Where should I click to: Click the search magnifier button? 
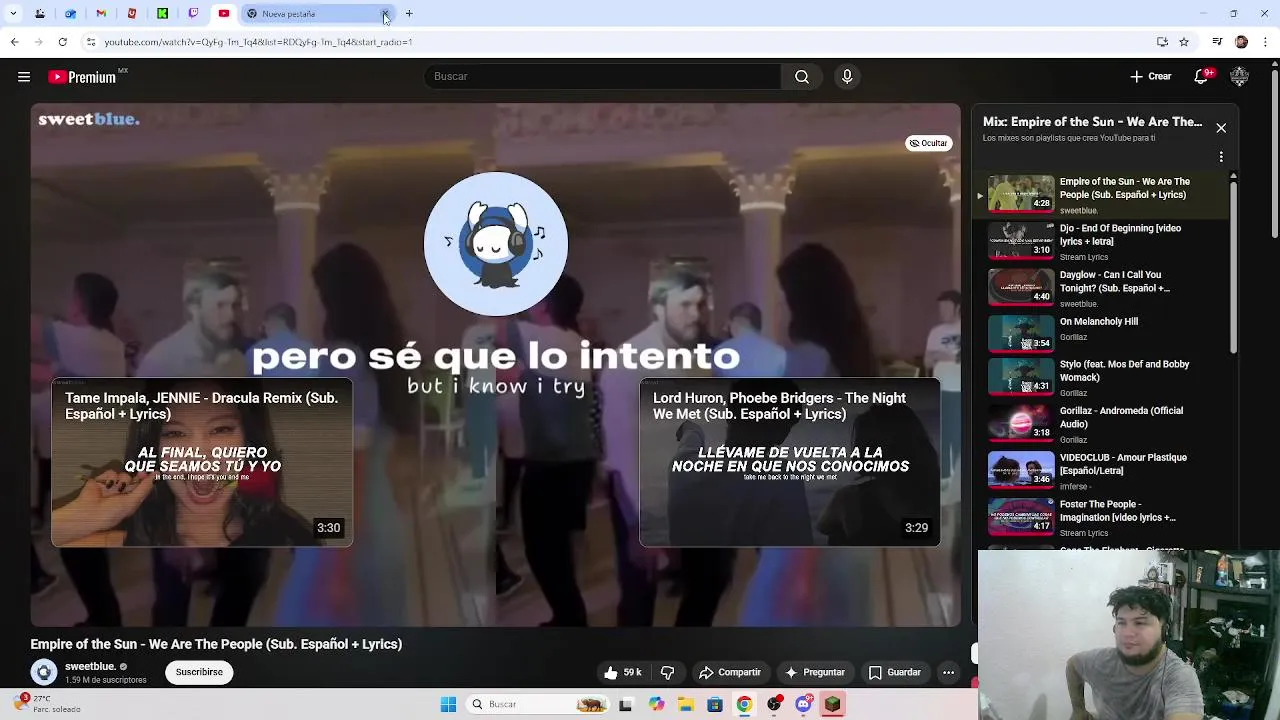point(802,77)
